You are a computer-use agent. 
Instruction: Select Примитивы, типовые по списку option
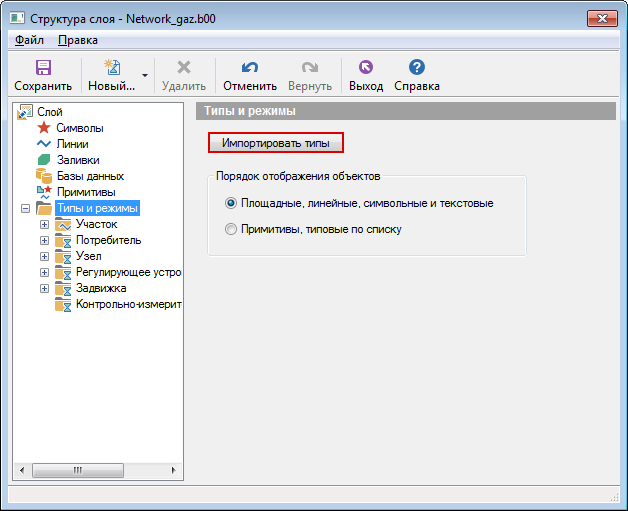click(x=231, y=229)
